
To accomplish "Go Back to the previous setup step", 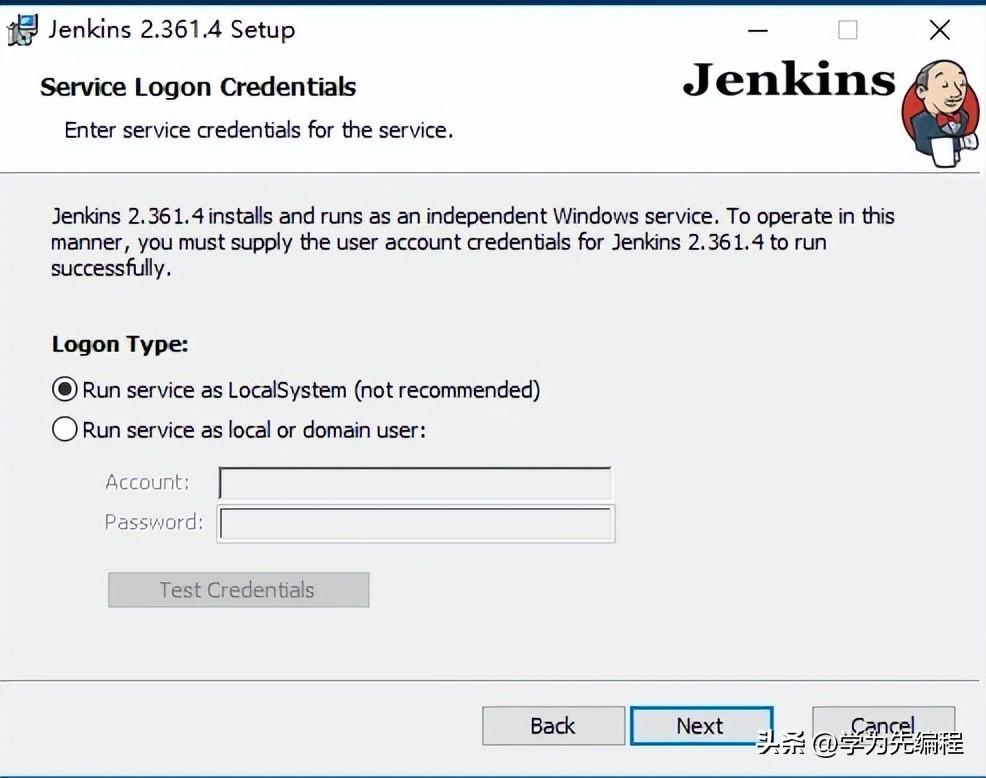I will click(x=553, y=726).
